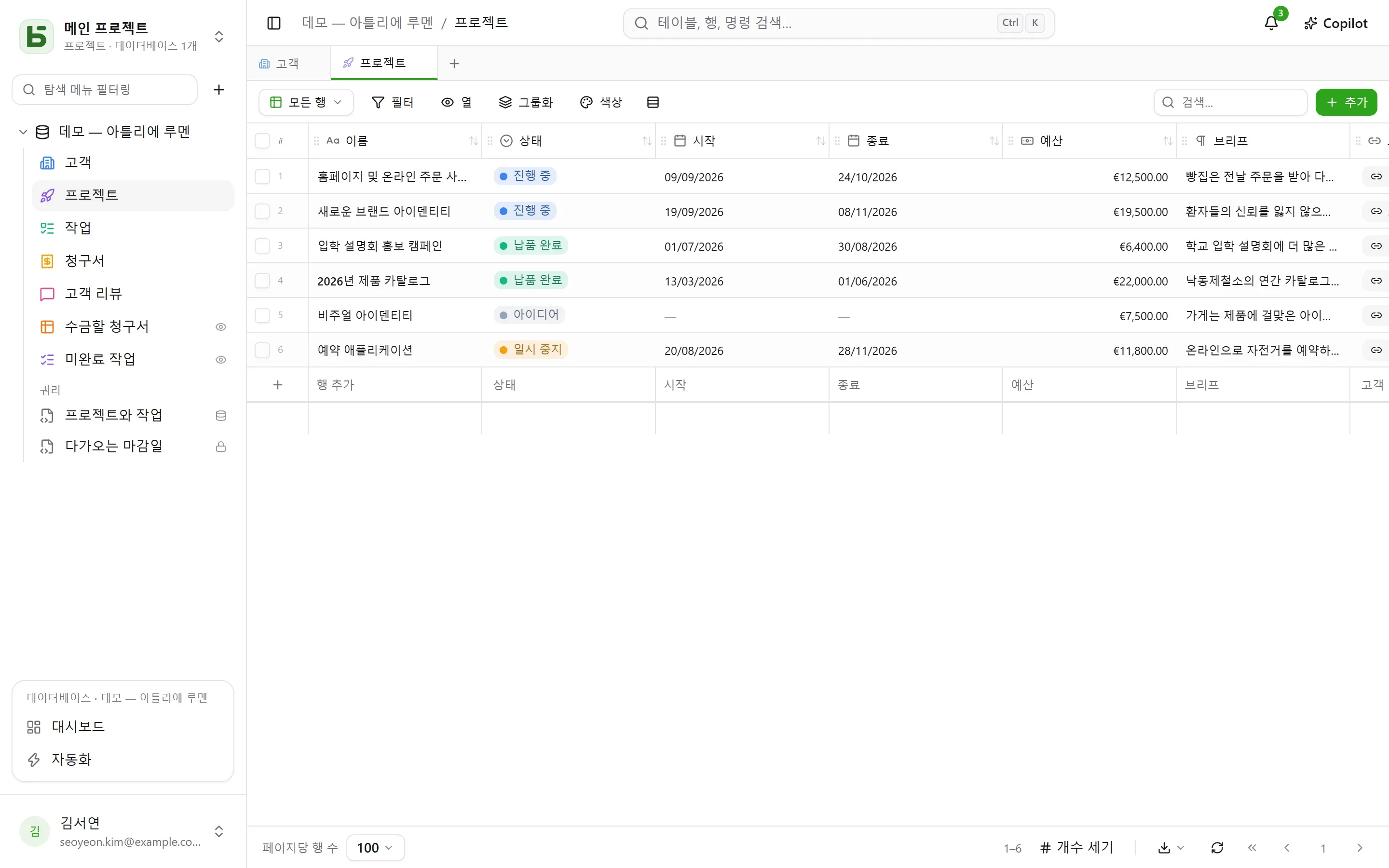1389x868 pixels.
Task: Sort by 상태 column arrows
Action: click(647, 141)
